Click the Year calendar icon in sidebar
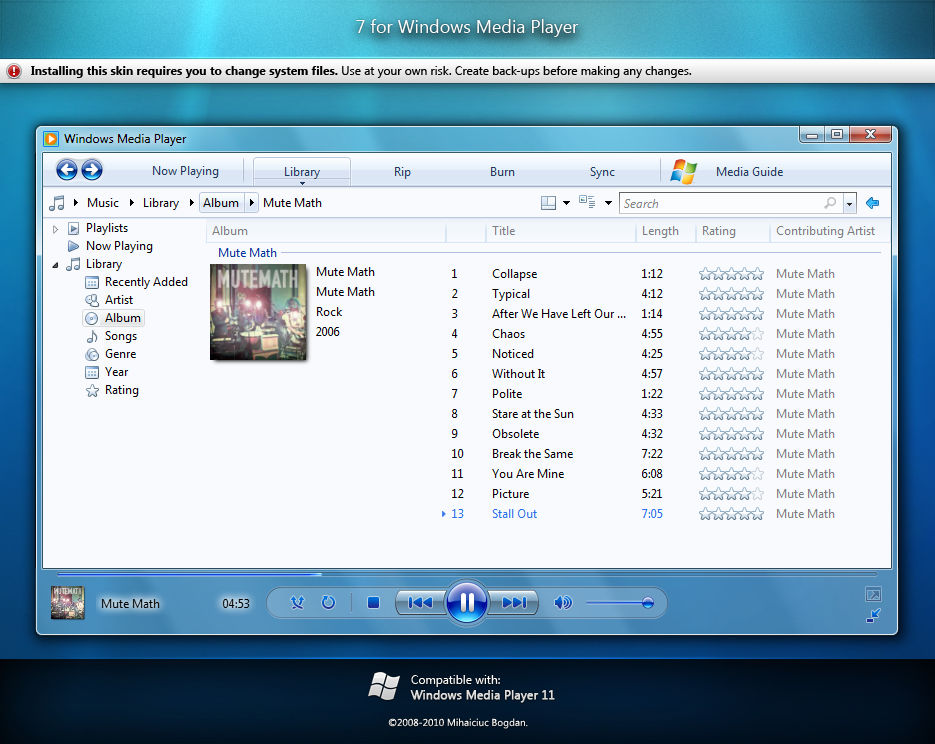Screen dimensions: 935x744 click(92, 373)
